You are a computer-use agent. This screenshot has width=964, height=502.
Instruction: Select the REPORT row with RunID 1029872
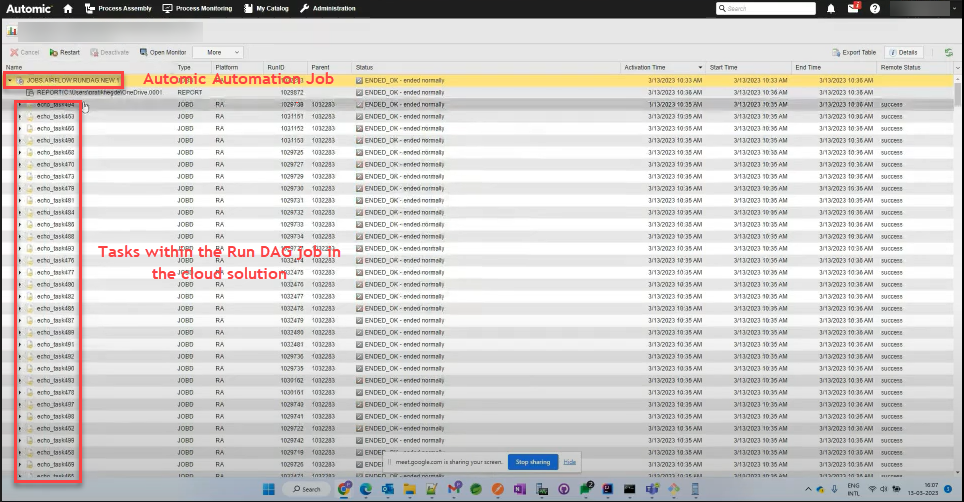pos(478,93)
